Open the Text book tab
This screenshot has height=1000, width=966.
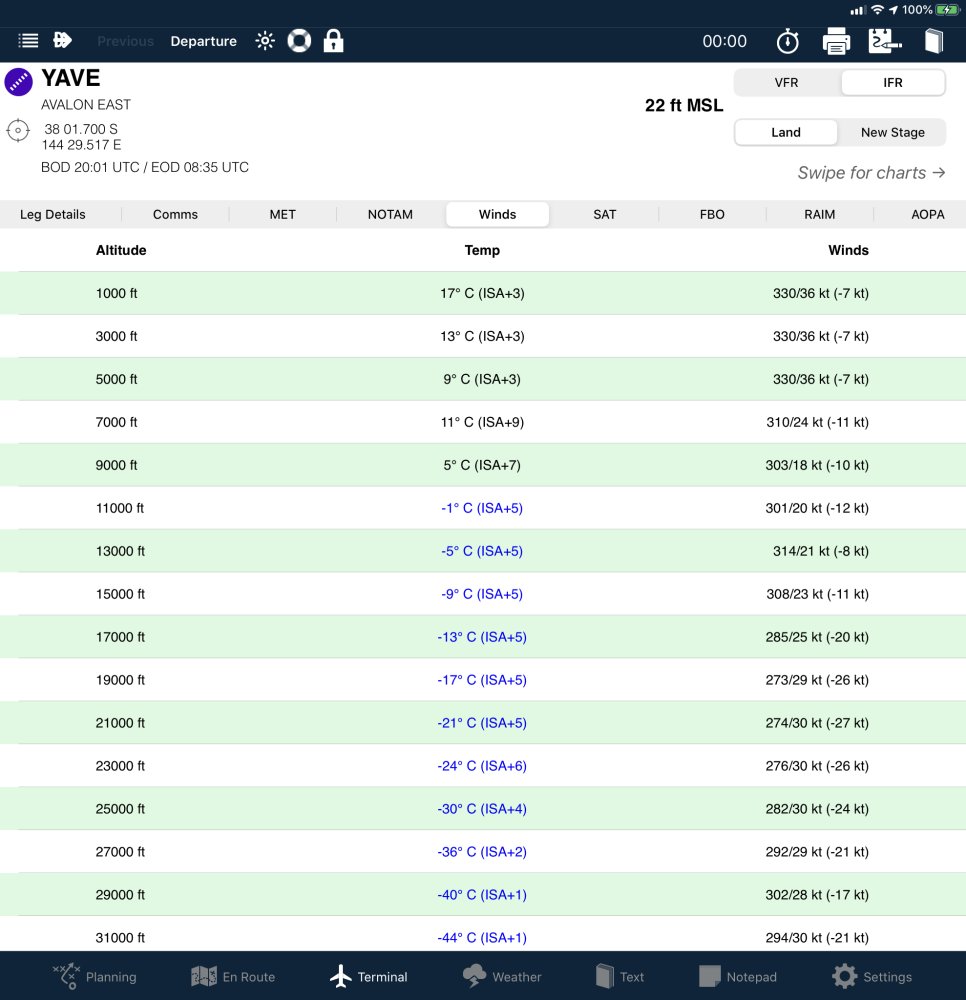620,976
